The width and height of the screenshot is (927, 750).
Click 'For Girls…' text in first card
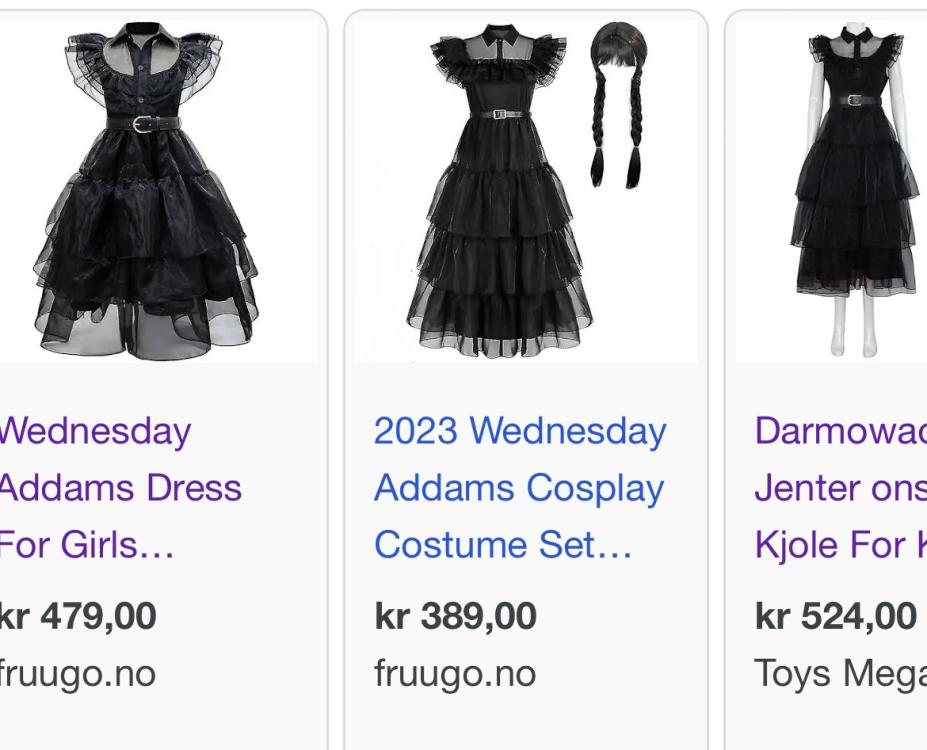point(87,544)
